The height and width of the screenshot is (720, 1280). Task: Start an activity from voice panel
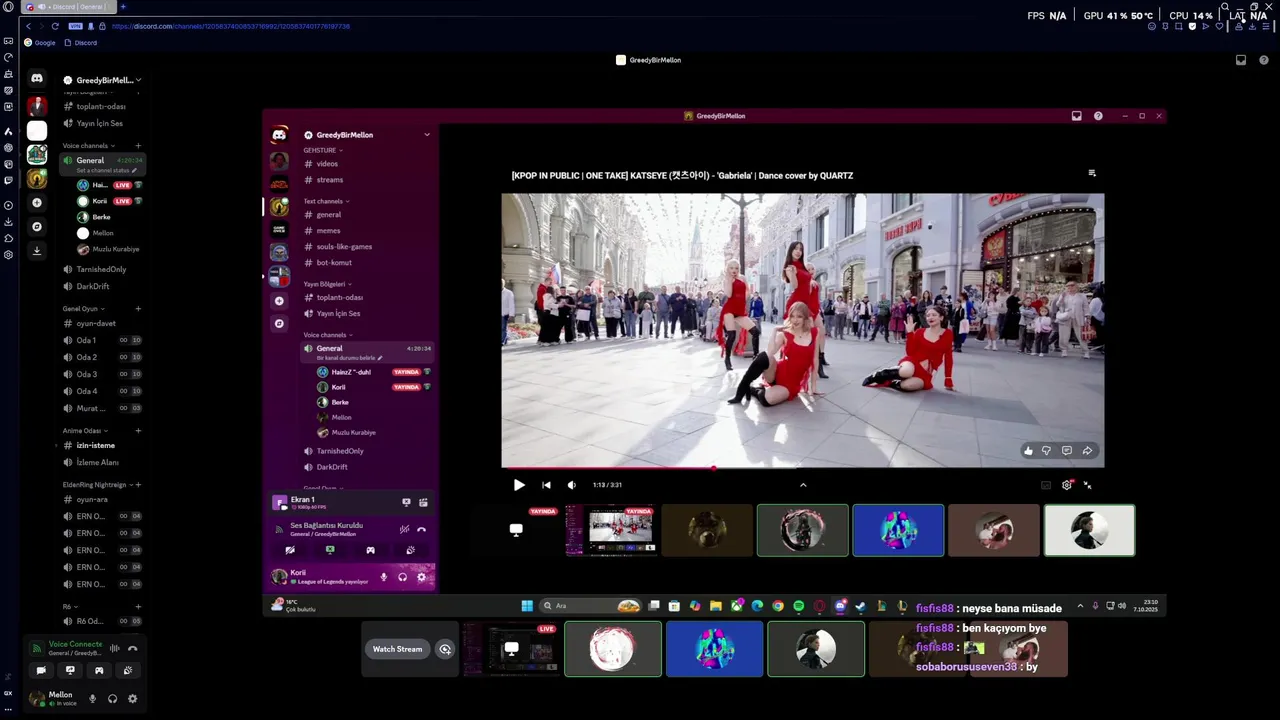coord(99,670)
